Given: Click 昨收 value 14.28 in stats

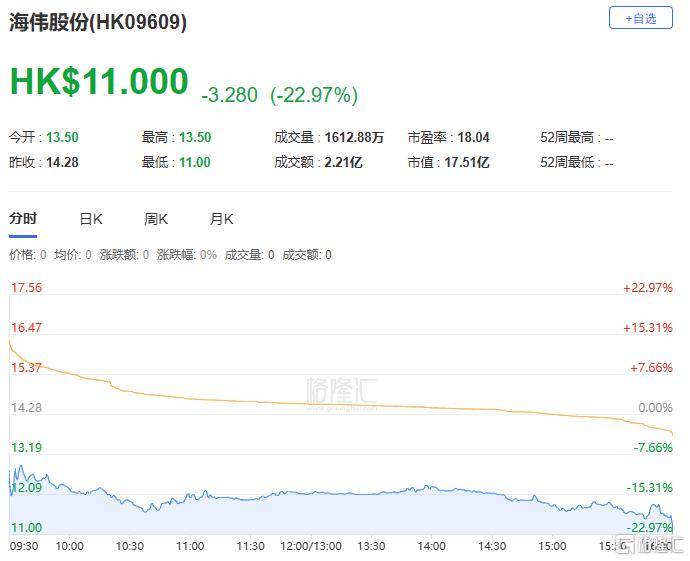Looking at the screenshot, I should tap(62, 162).
